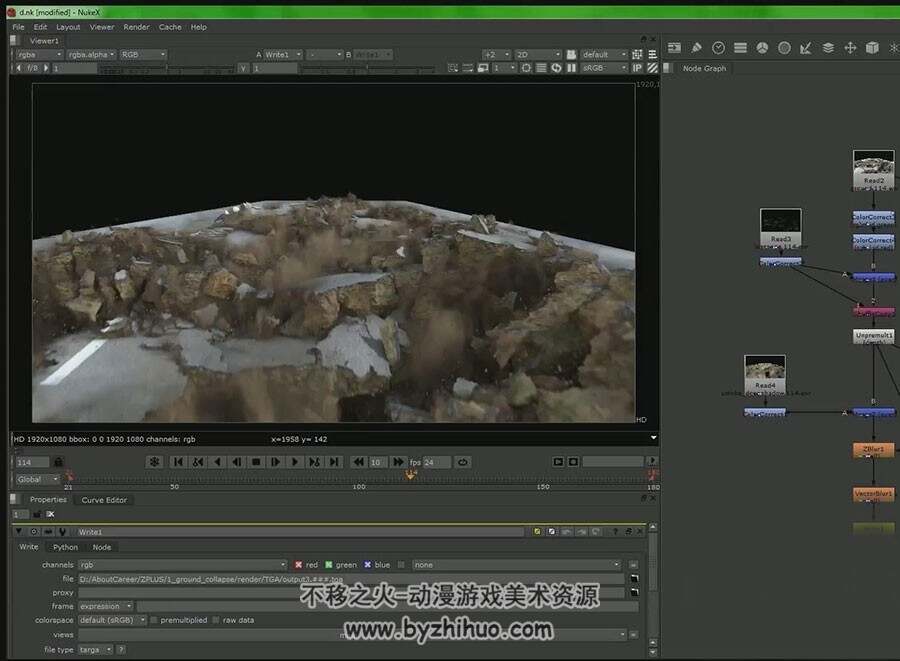900x661 pixels.
Task: Open the sRGB viewer LUT dropdown
Action: 604,68
